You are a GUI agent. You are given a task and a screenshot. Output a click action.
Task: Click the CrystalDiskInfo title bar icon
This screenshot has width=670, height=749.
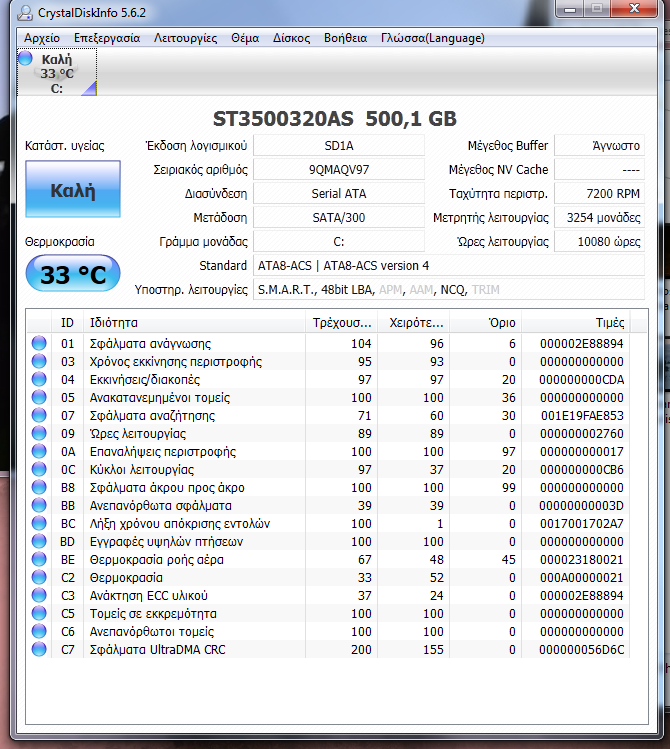point(25,12)
